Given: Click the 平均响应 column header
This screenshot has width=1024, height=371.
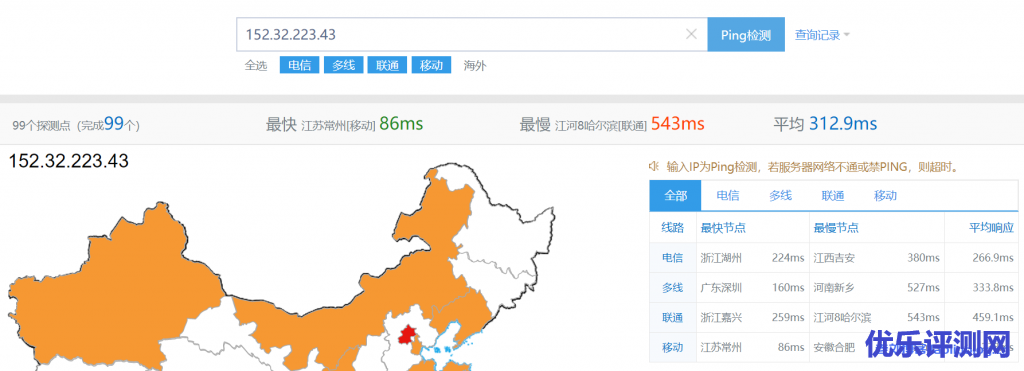Looking at the screenshot, I should click(x=991, y=228).
